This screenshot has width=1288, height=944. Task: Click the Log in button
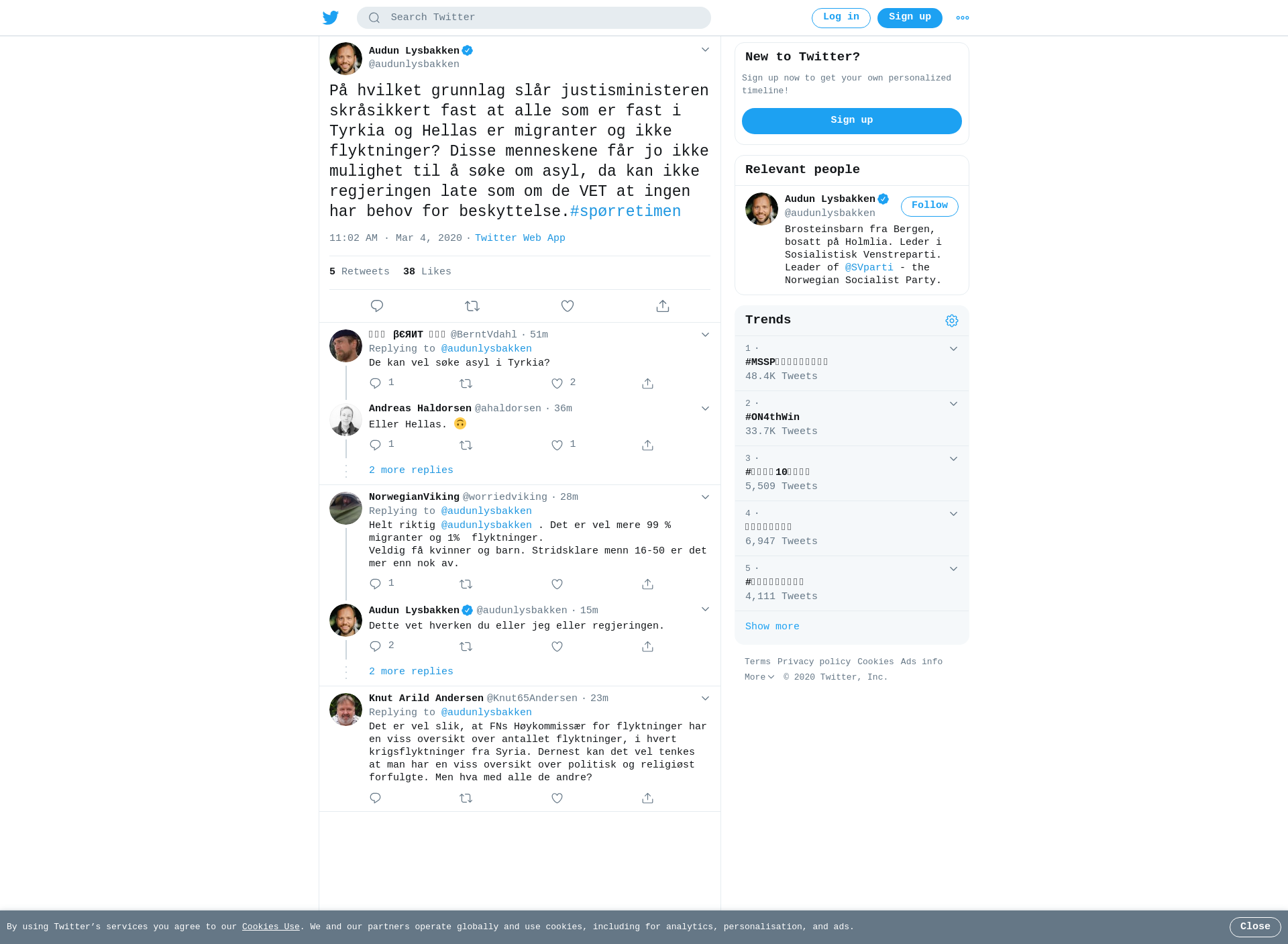coord(841,18)
